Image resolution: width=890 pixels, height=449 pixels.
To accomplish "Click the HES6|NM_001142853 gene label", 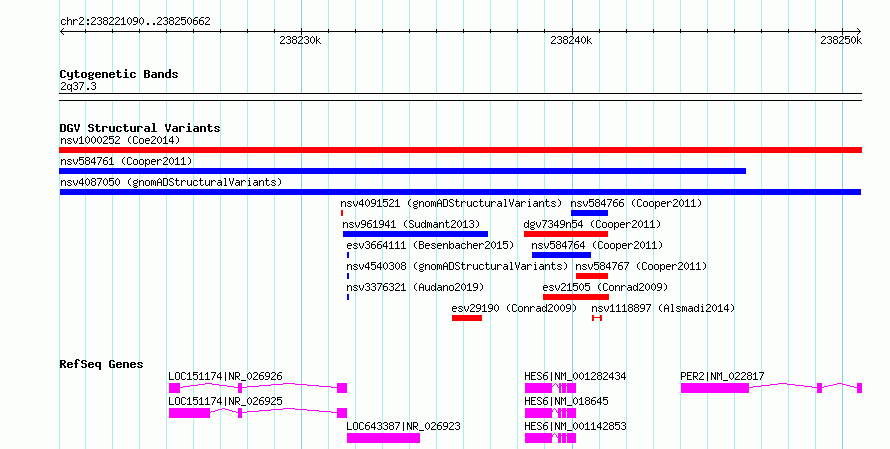I will (x=576, y=426).
